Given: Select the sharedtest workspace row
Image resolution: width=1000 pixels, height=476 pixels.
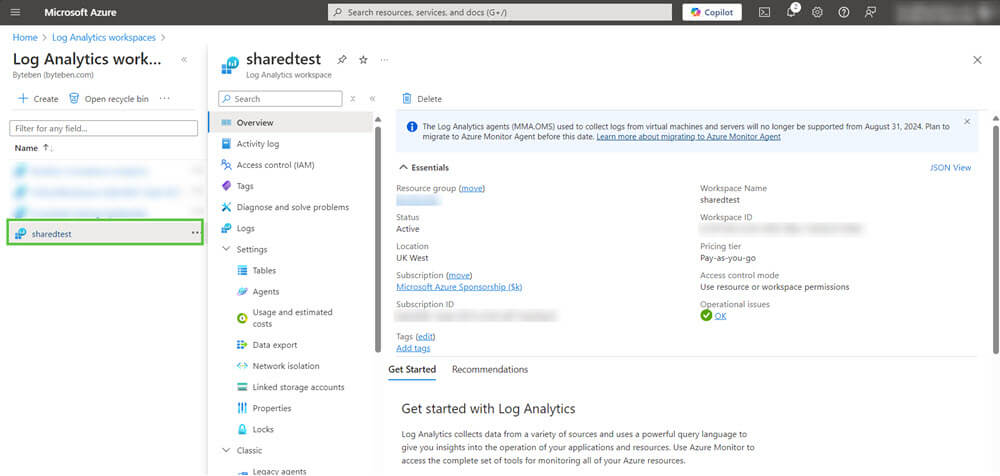Looking at the screenshot, I should click(105, 234).
